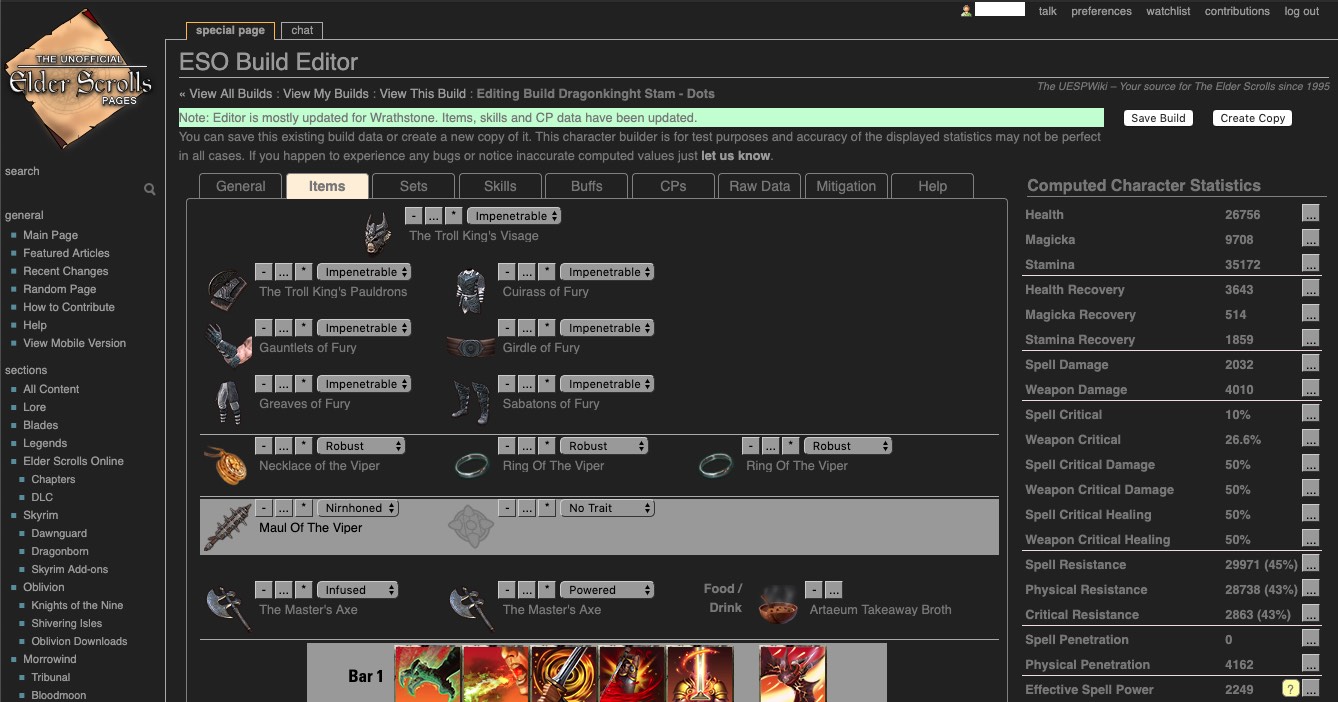Follow the View All Builds link
1338x702 pixels.
(x=231, y=94)
